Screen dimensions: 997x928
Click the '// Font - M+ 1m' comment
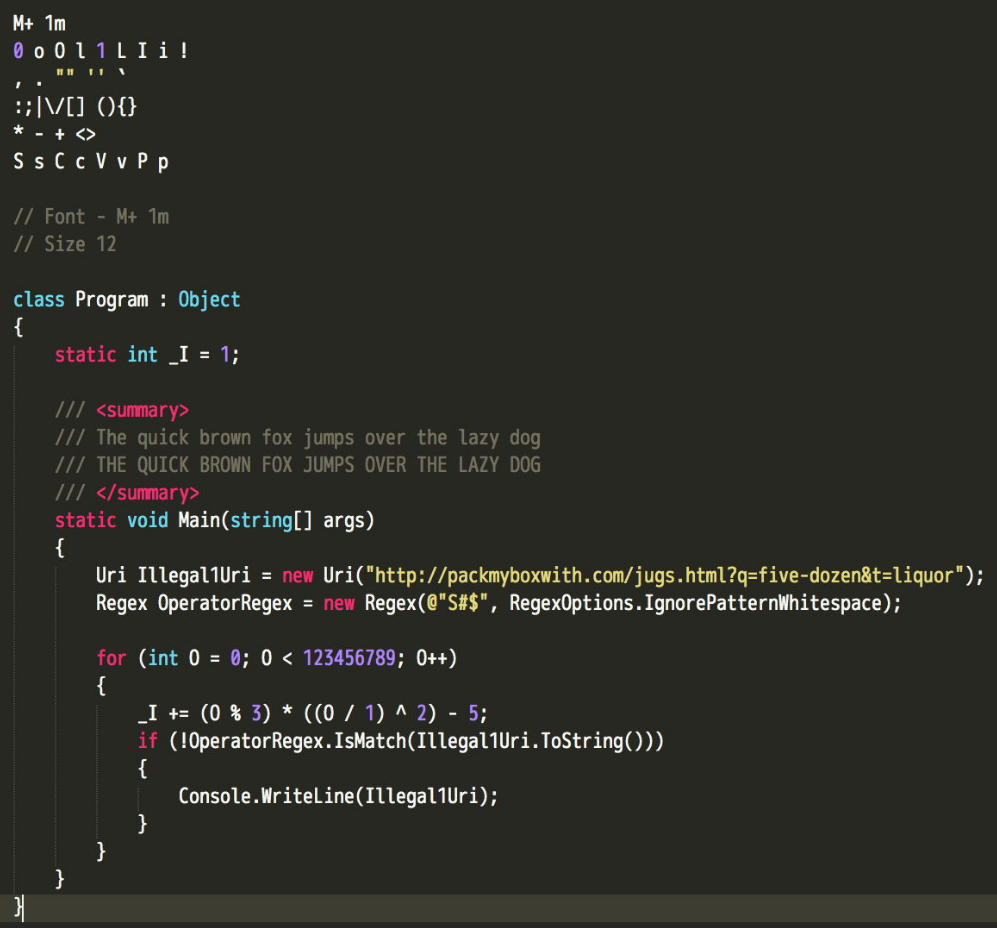(92, 217)
